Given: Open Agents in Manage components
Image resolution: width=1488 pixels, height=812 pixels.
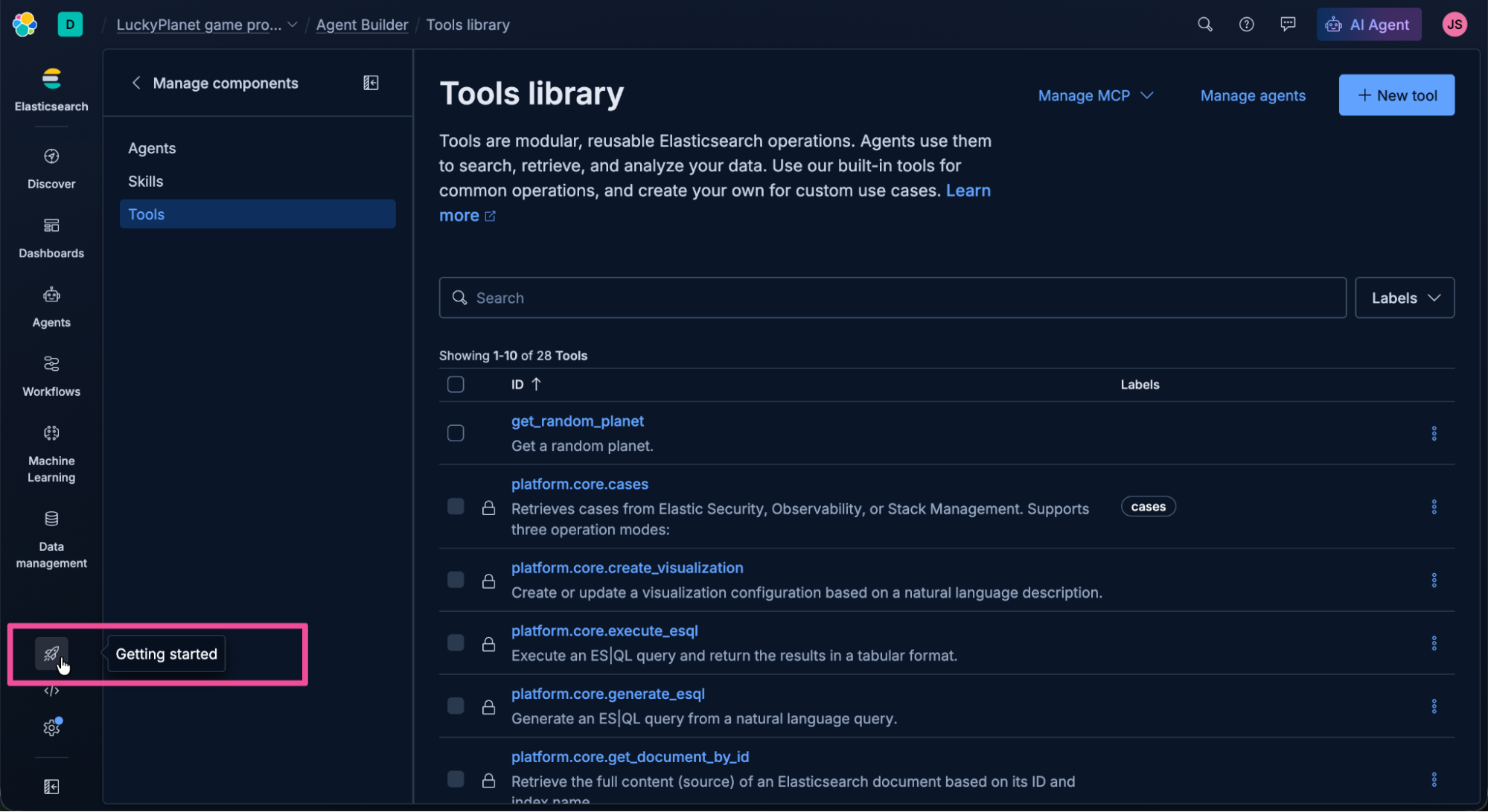Looking at the screenshot, I should coord(152,148).
